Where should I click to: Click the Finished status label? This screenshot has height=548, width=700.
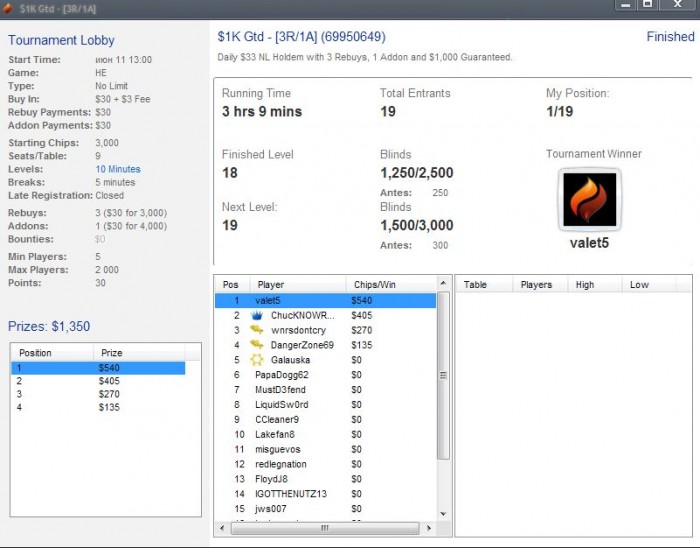(x=671, y=37)
